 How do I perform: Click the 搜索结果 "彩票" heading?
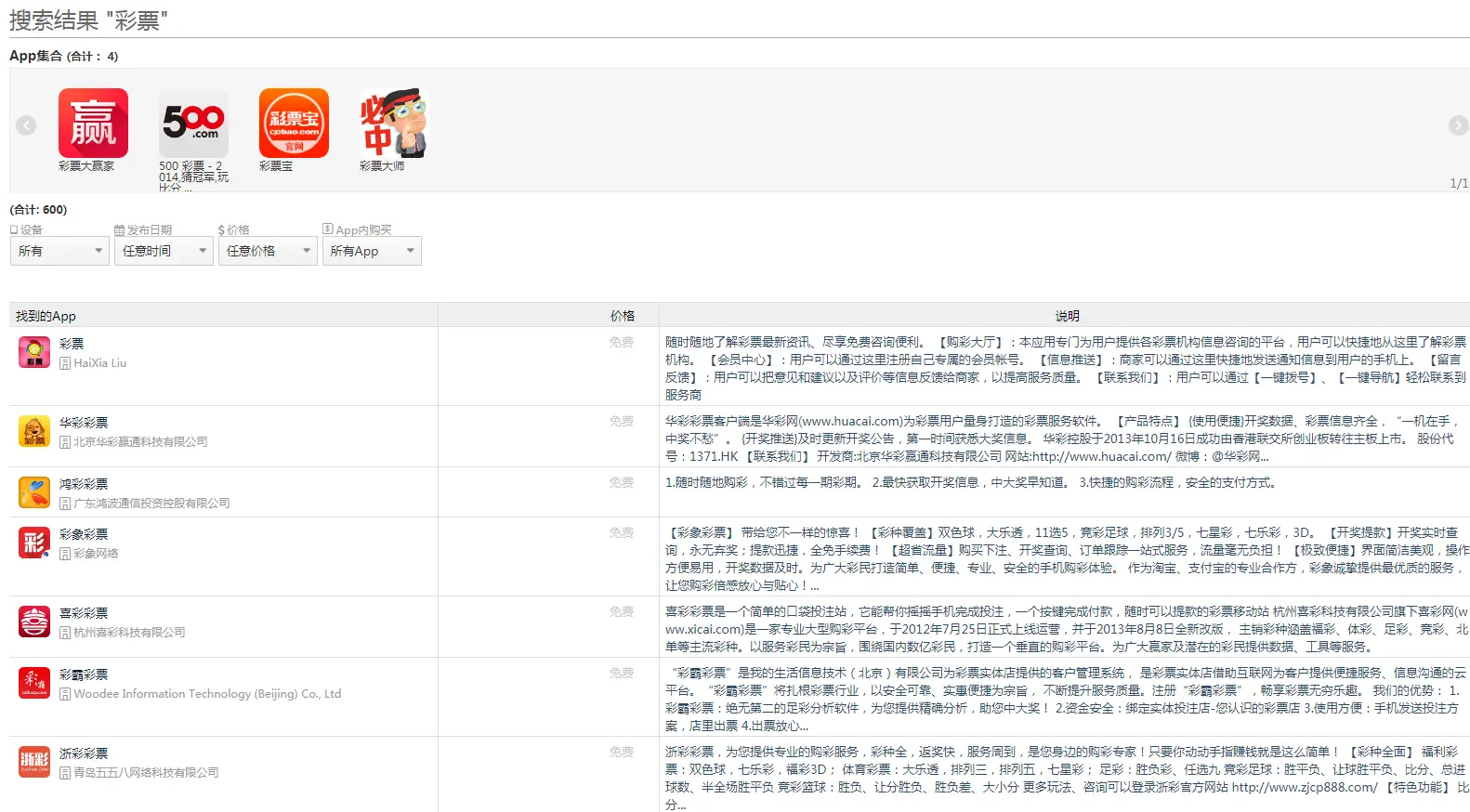(x=88, y=20)
